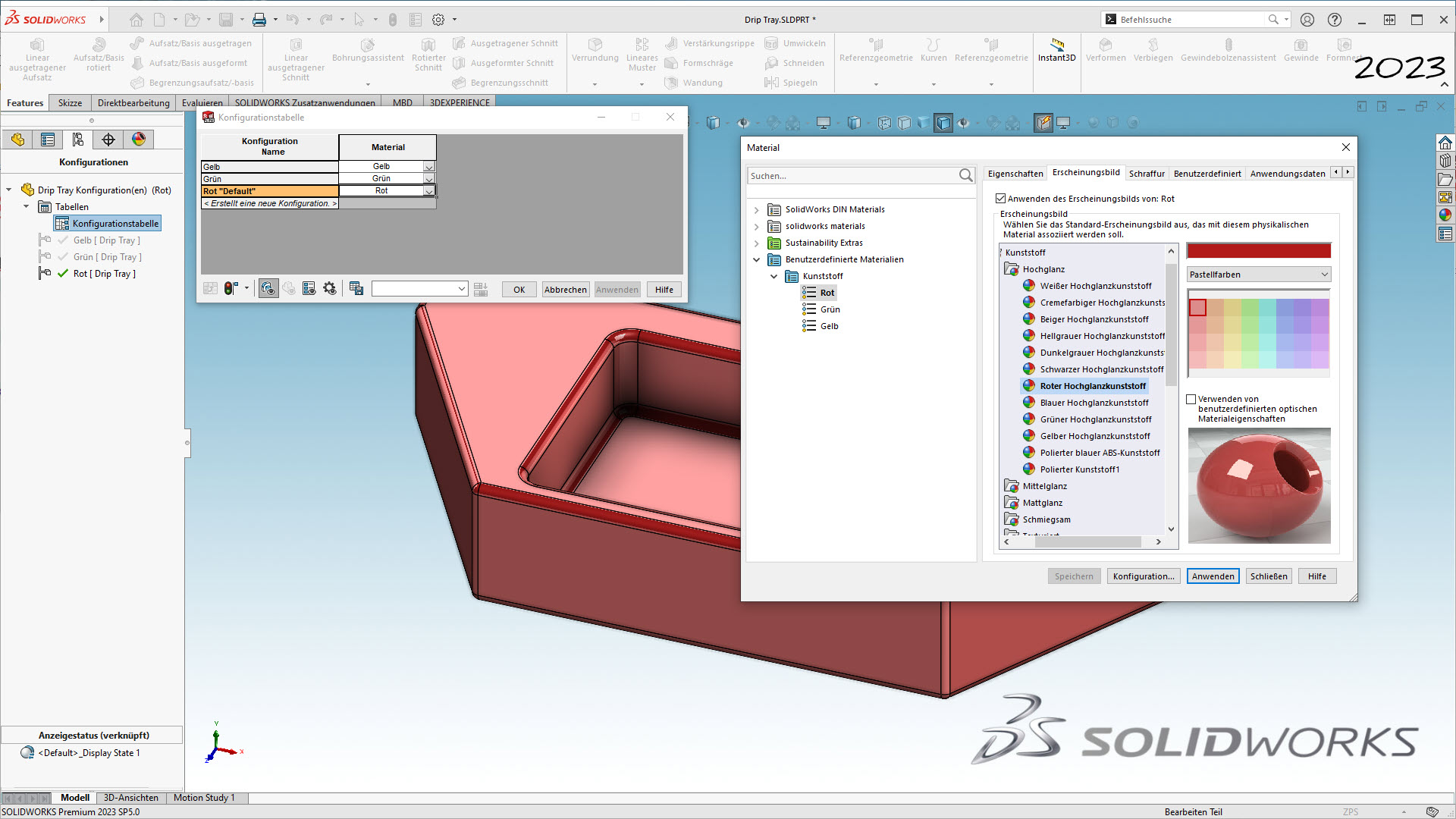
Task: Select Blauer Hochglanzkunststoff appearance
Action: click(1094, 403)
